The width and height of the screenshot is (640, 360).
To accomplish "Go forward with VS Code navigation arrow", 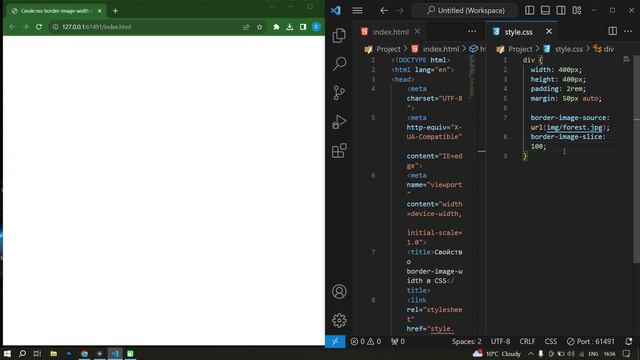I will coord(400,10).
